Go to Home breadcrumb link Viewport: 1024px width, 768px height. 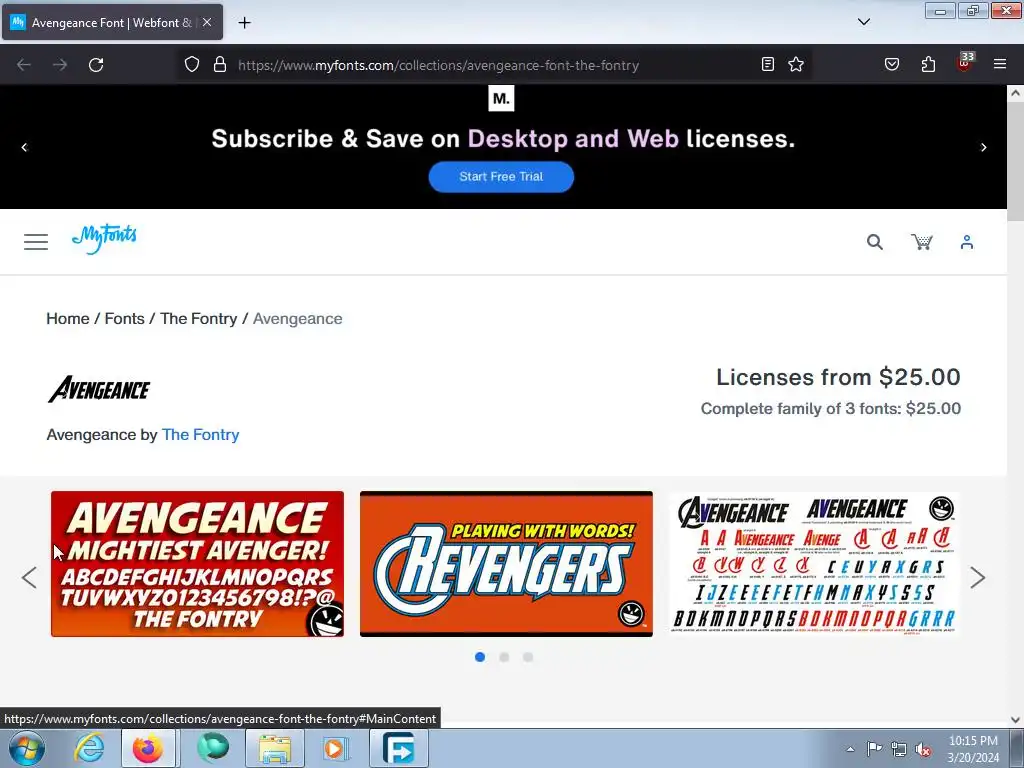click(x=68, y=319)
